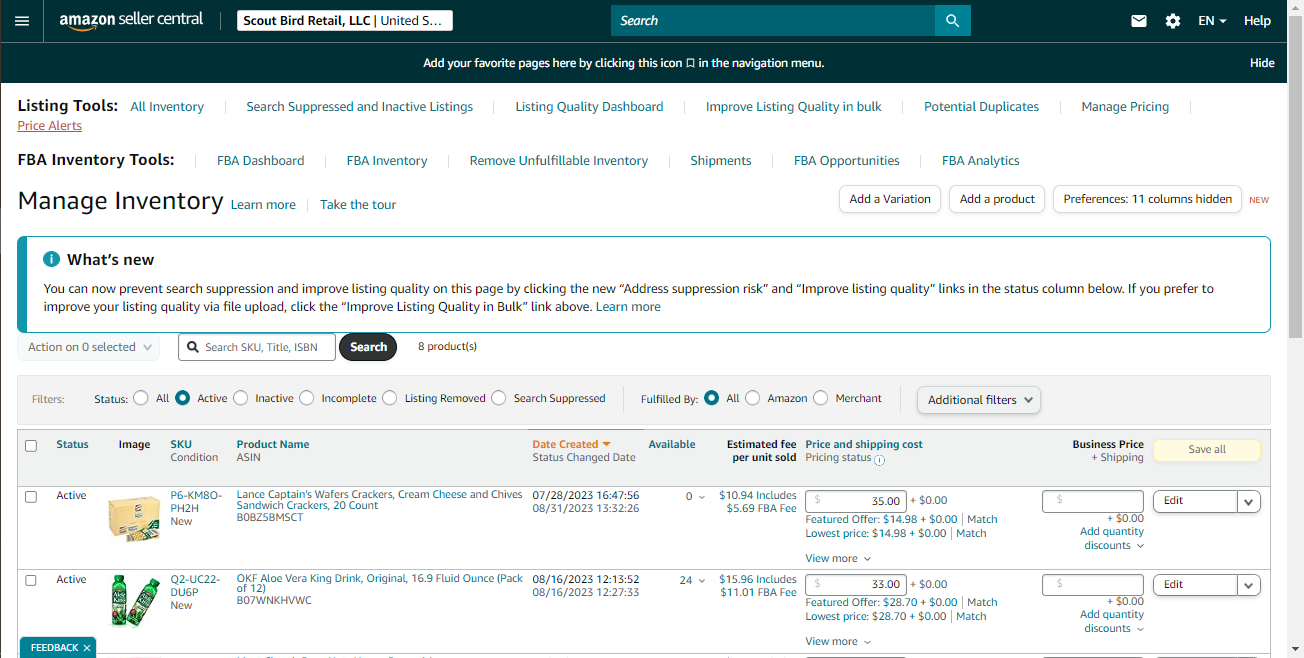This screenshot has width=1304, height=658.
Task: Click the price field showing 33.00
Action: 855,584
